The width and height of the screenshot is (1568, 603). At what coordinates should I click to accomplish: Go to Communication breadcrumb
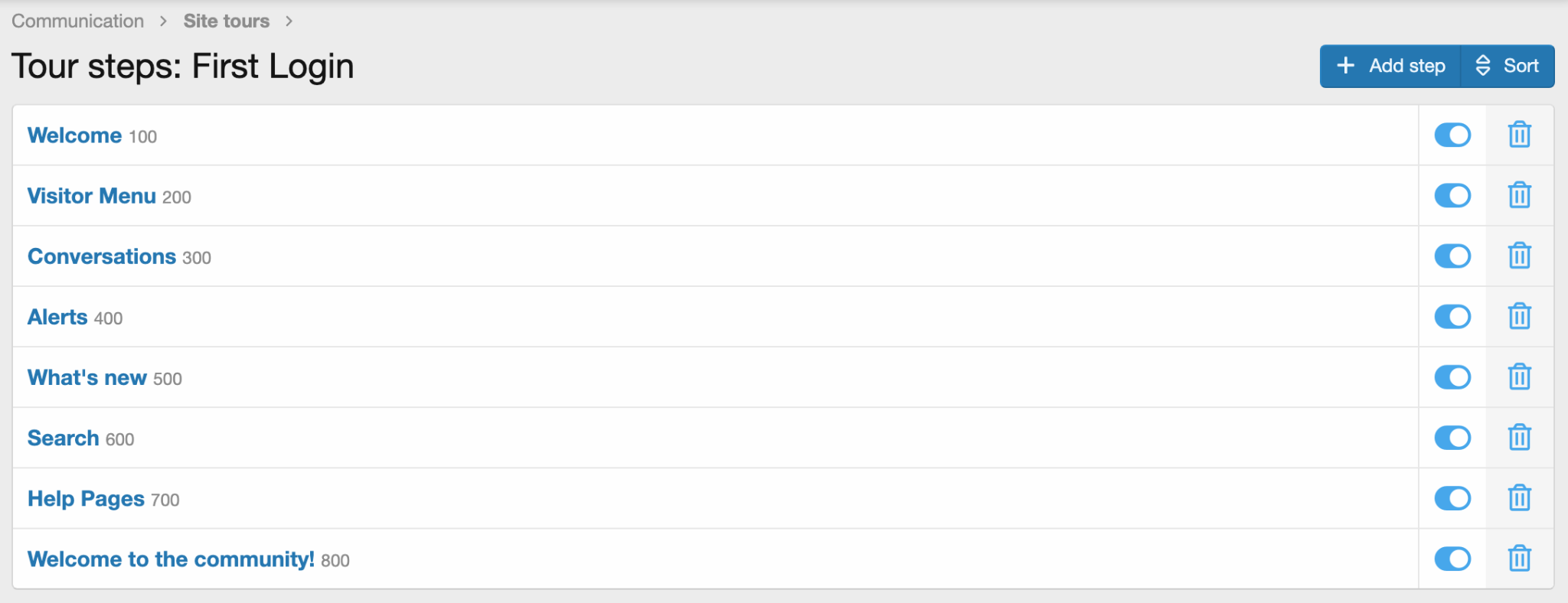[x=77, y=21]
